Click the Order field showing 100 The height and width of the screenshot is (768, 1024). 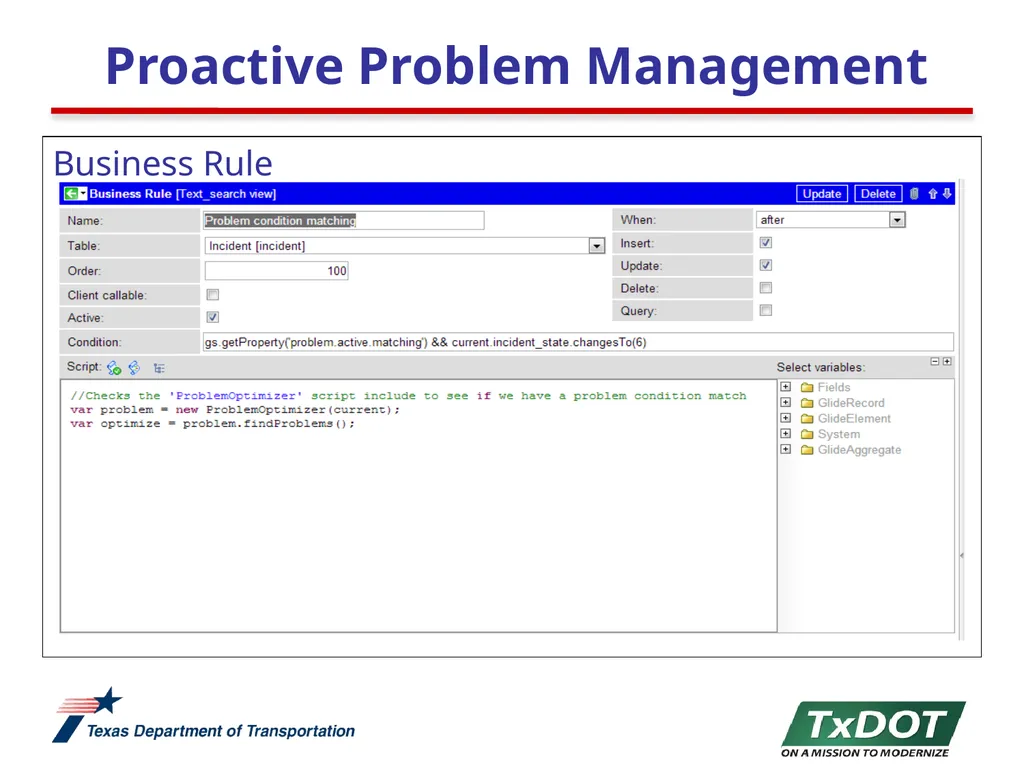276,271
